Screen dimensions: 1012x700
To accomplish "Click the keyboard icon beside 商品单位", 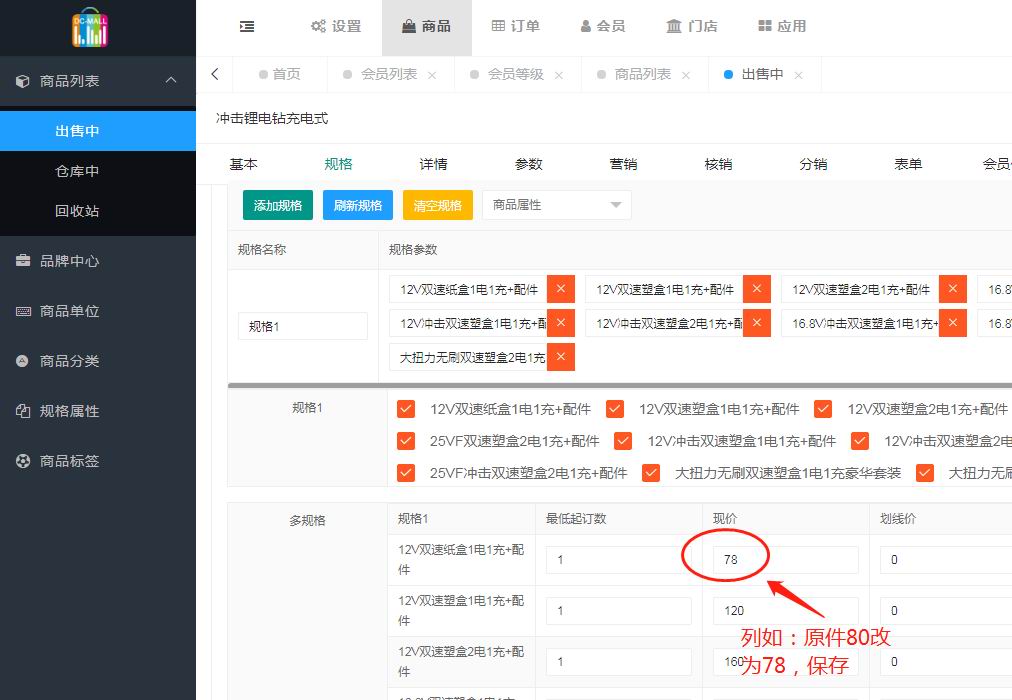I will tap(23, 311).
